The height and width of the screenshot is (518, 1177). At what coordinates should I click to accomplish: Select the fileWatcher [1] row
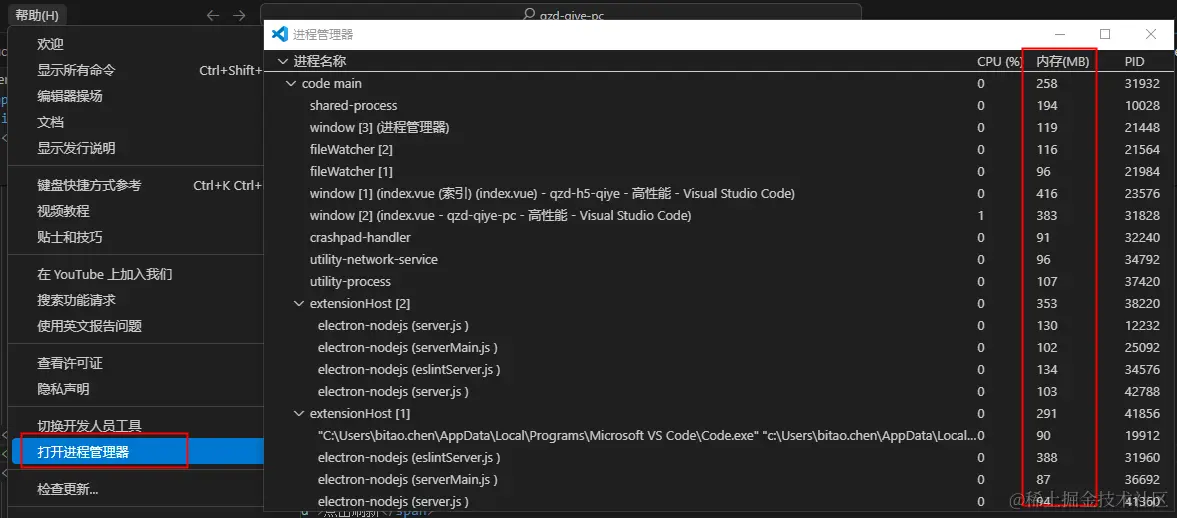coord(720,172)
